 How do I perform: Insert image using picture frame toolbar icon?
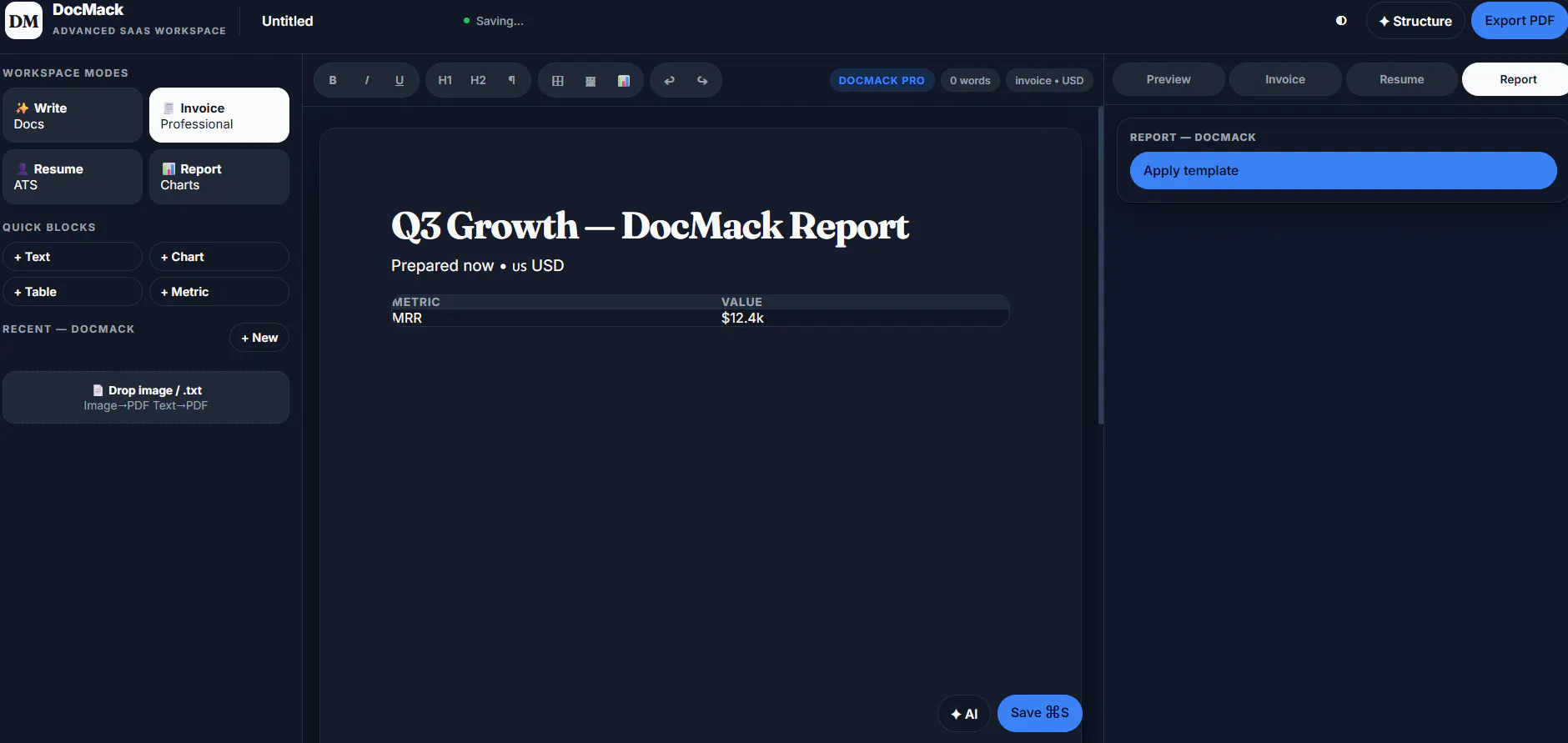pos(591,81)
